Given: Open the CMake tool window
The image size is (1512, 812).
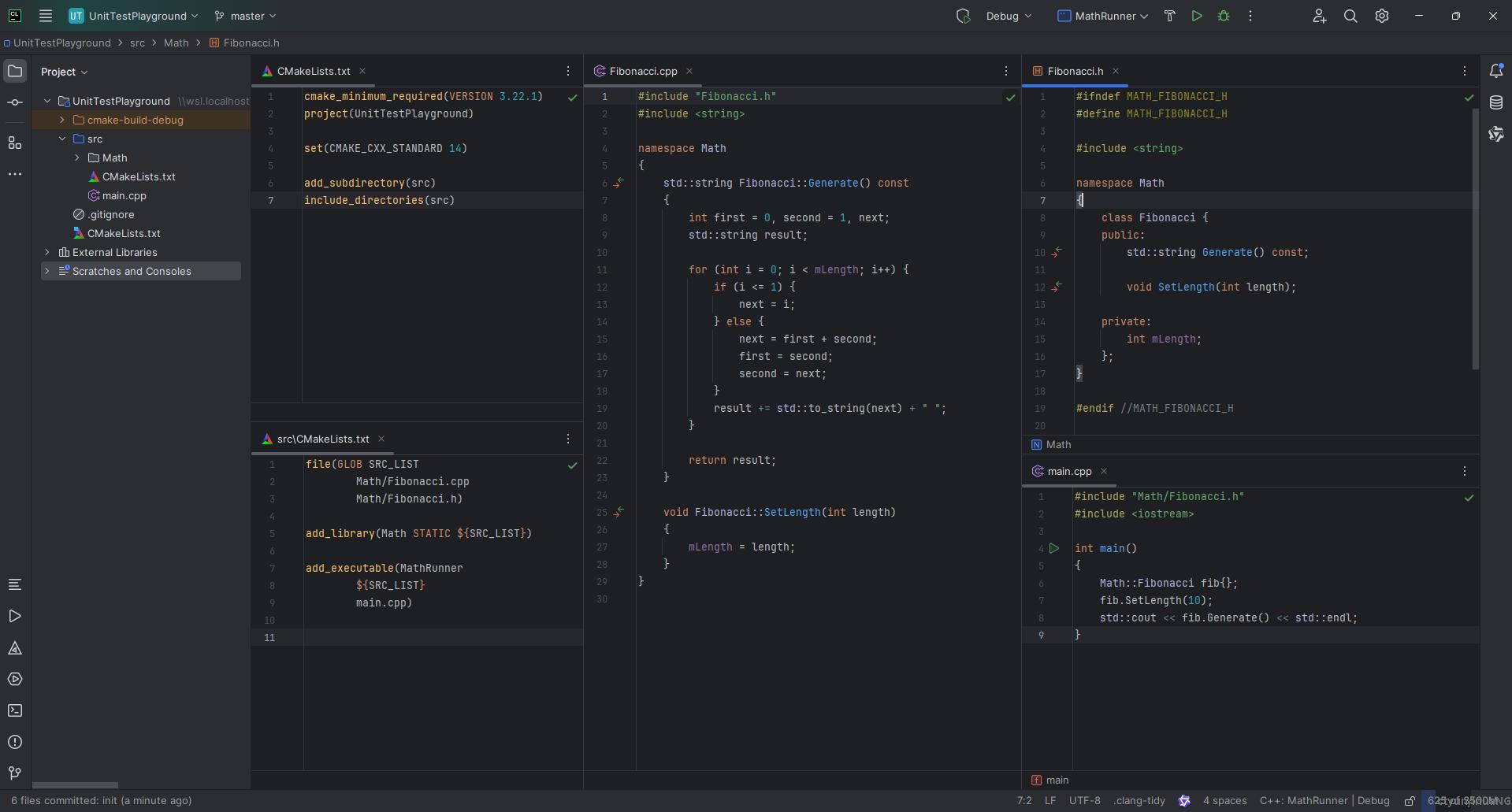Looking at the screenshot, I should click(15, 648).
